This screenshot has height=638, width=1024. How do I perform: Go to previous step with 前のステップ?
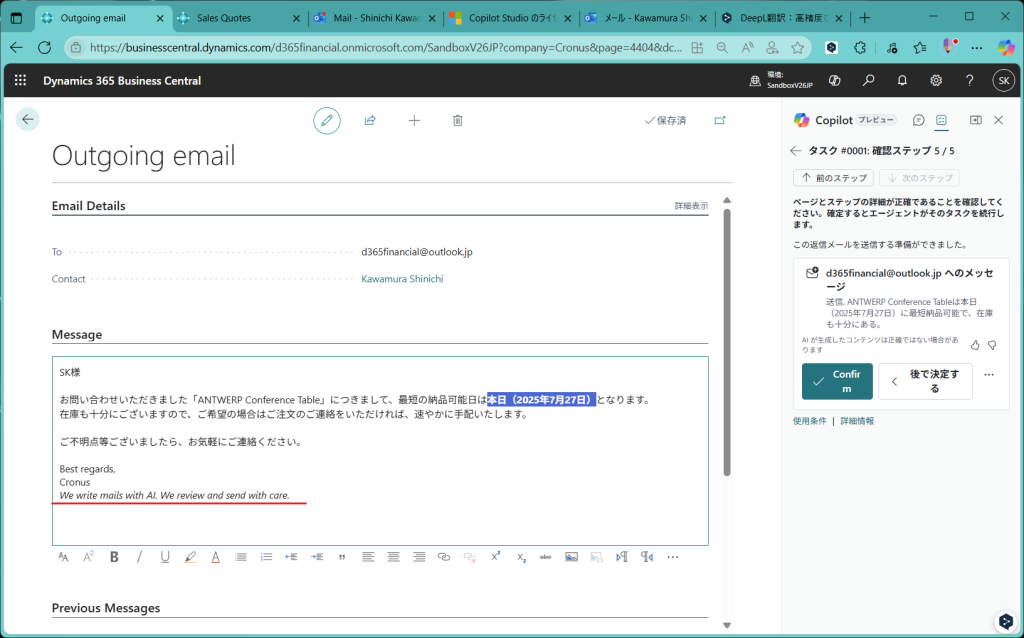pyautogui.click(x=833, y=178)
